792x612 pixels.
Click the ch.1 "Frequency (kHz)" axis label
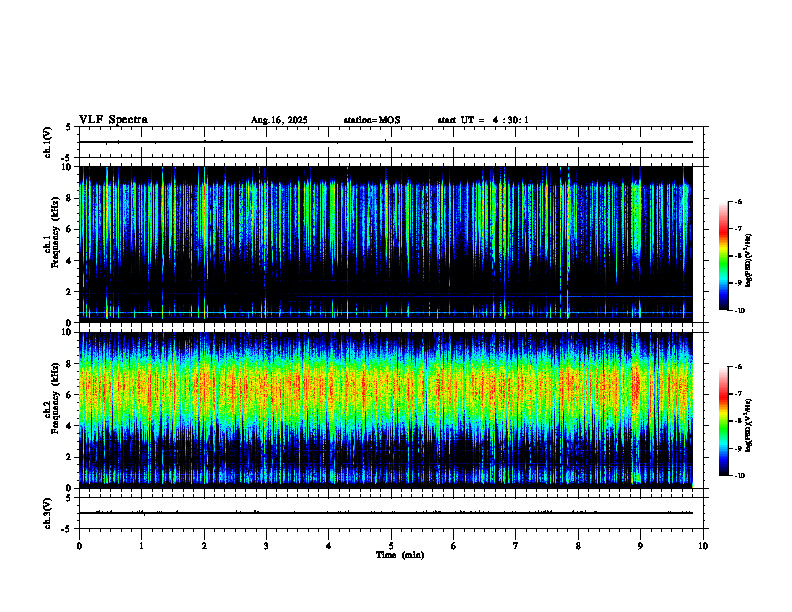click(x=55, y=232)
